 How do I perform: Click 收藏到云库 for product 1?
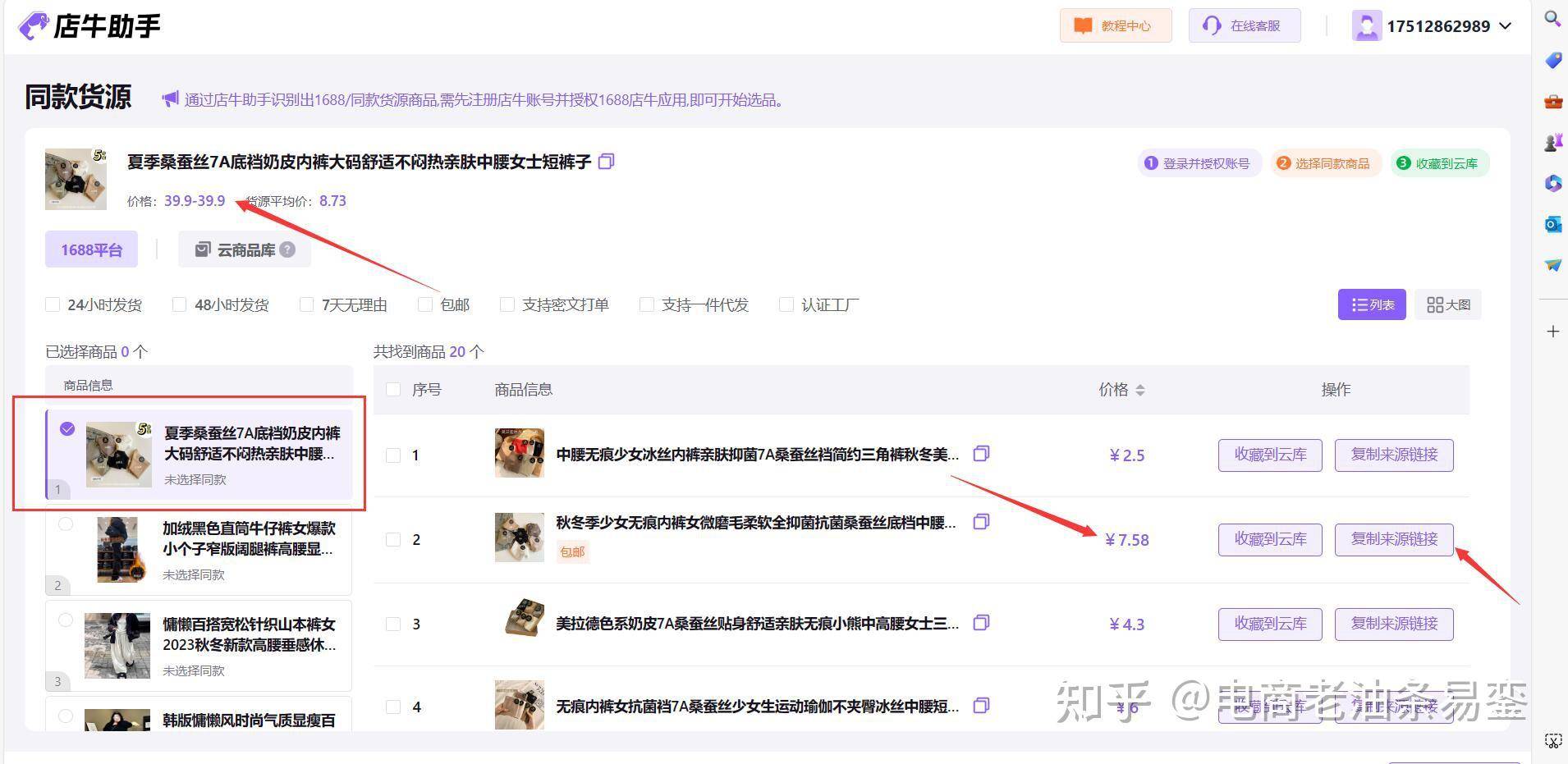click(x=1270, y=455)
